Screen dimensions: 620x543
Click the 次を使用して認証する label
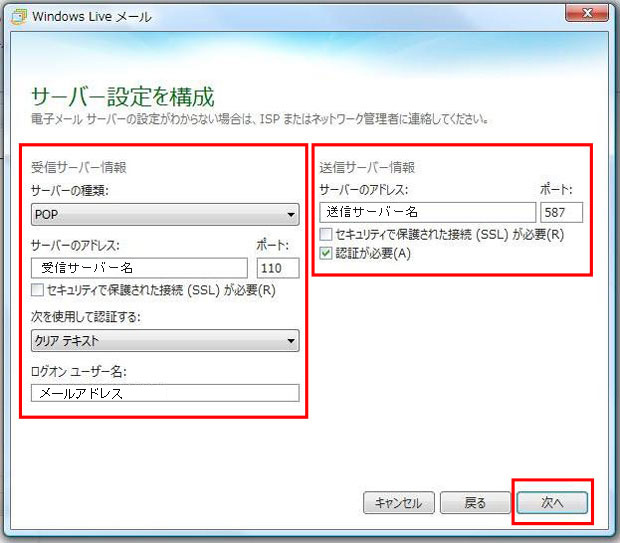tap(86, 318)
